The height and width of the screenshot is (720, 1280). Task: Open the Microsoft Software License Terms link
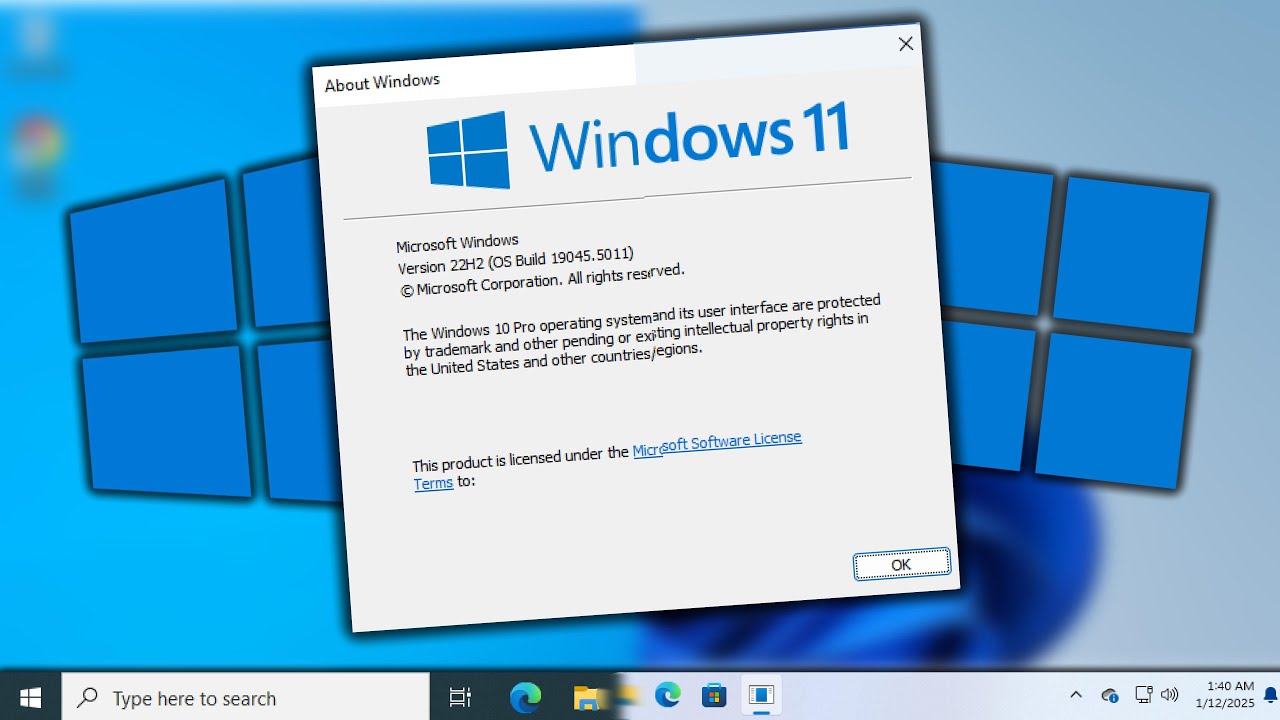[x=610, y=459]
